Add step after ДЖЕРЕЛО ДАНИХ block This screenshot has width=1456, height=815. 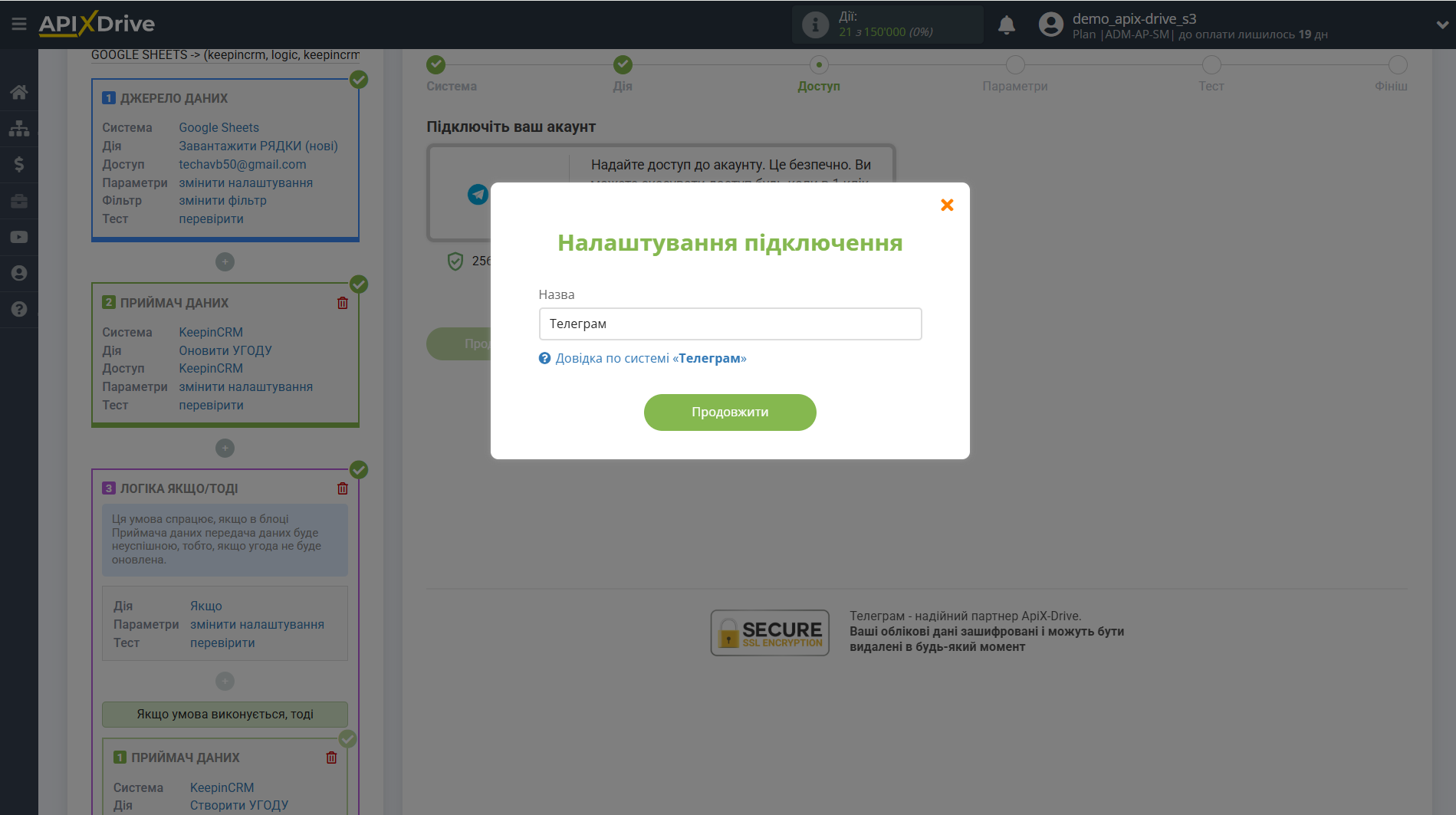[x=225, y=262]
